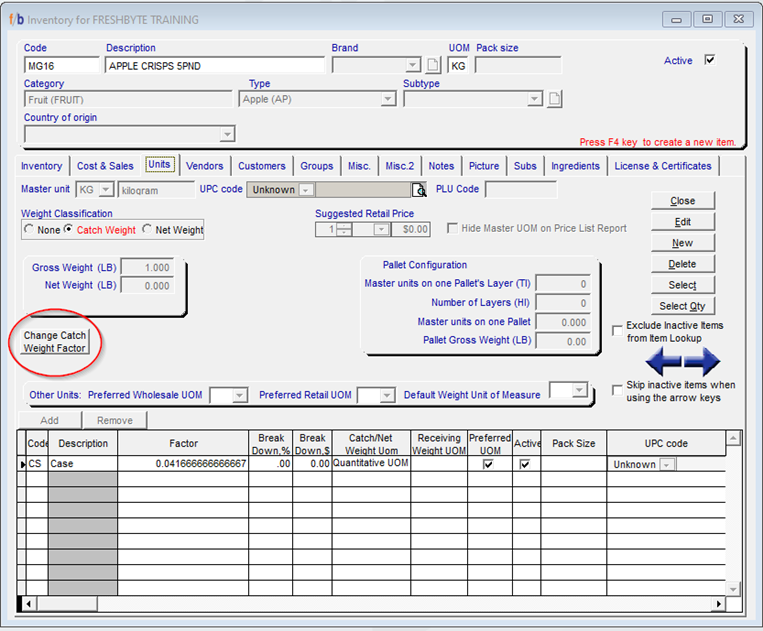Screen dimensions: 763x631
Task: Select the None weight classification option
Action: tap(28, 229)
